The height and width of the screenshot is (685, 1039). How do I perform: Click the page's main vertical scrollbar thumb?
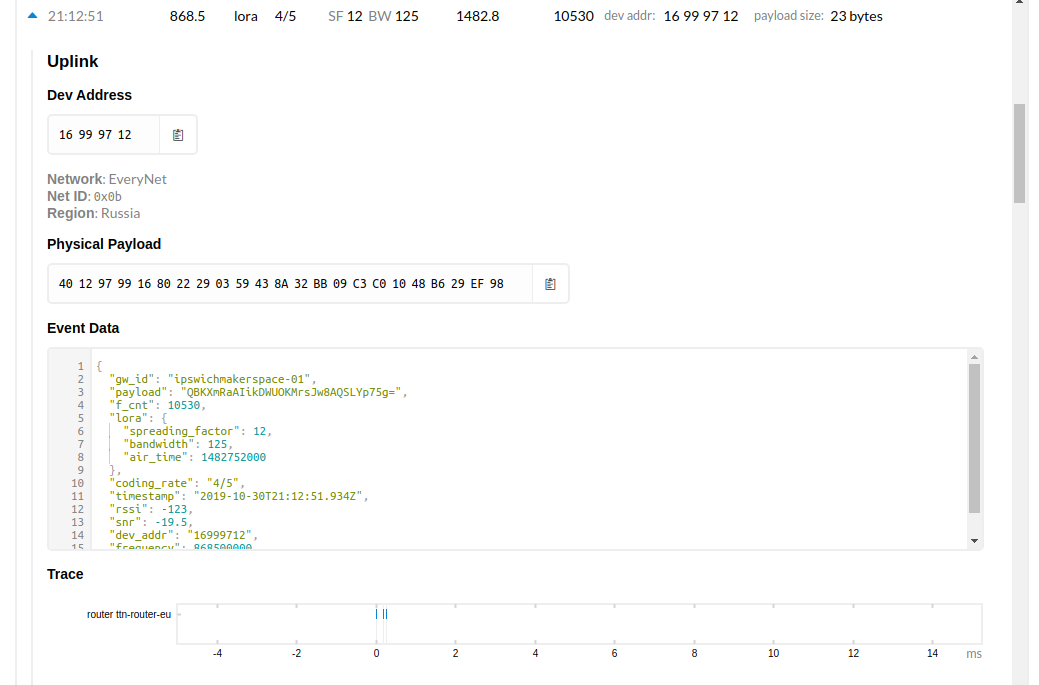1019,152
